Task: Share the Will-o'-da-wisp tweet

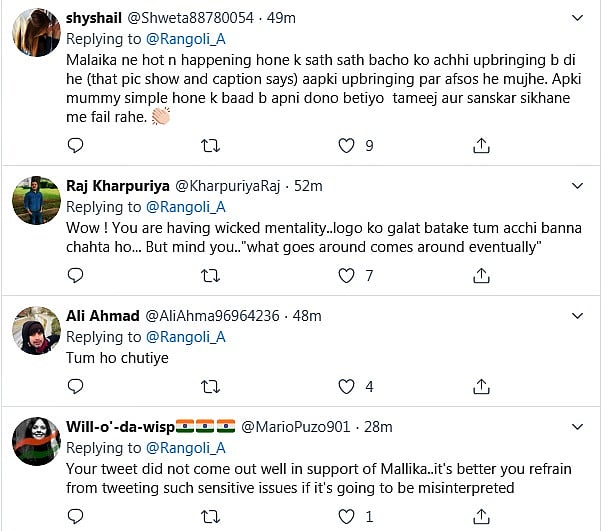Action: point(481,517)
